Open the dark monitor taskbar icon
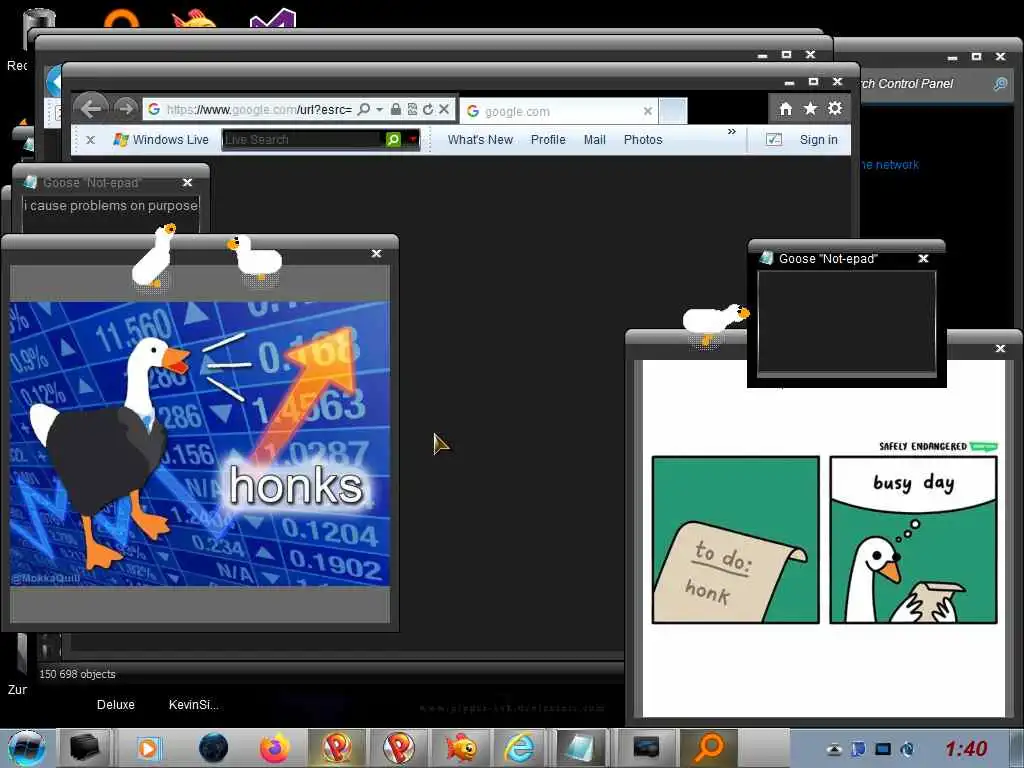 pos(645,748)
